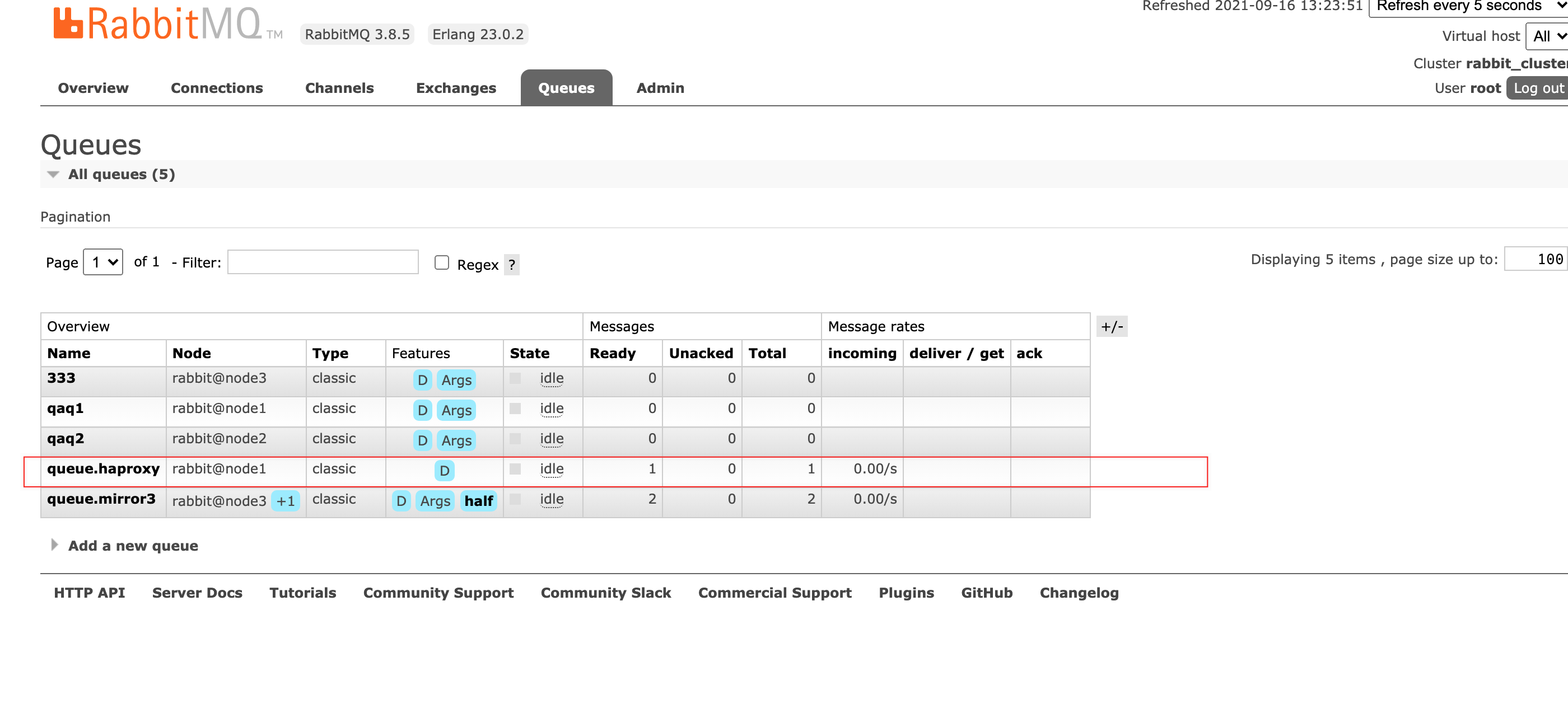This screenshot has width=1568, height=704.
Task: Click the Args badge in the qaq1 row
Action: (456, 410)
